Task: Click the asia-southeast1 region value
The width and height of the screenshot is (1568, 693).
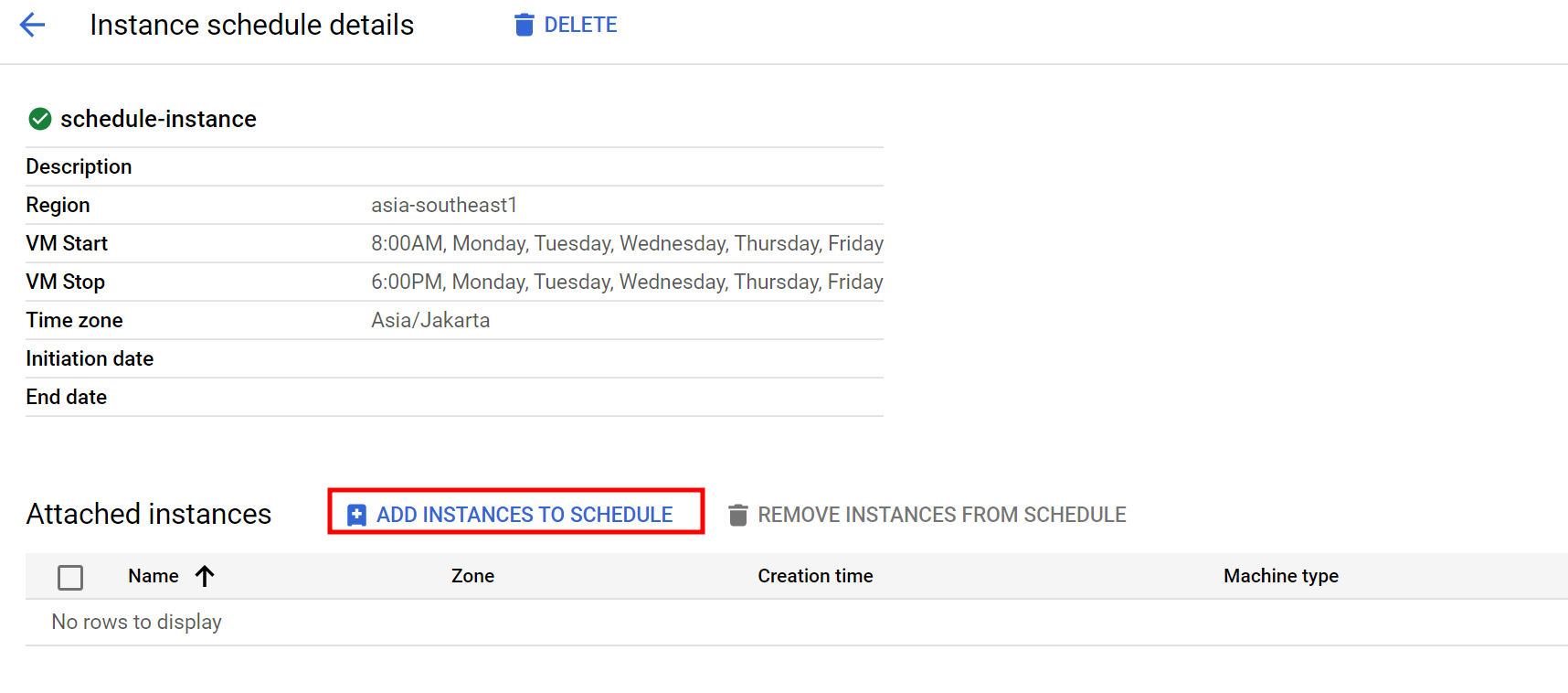Action: coord(444,205)
